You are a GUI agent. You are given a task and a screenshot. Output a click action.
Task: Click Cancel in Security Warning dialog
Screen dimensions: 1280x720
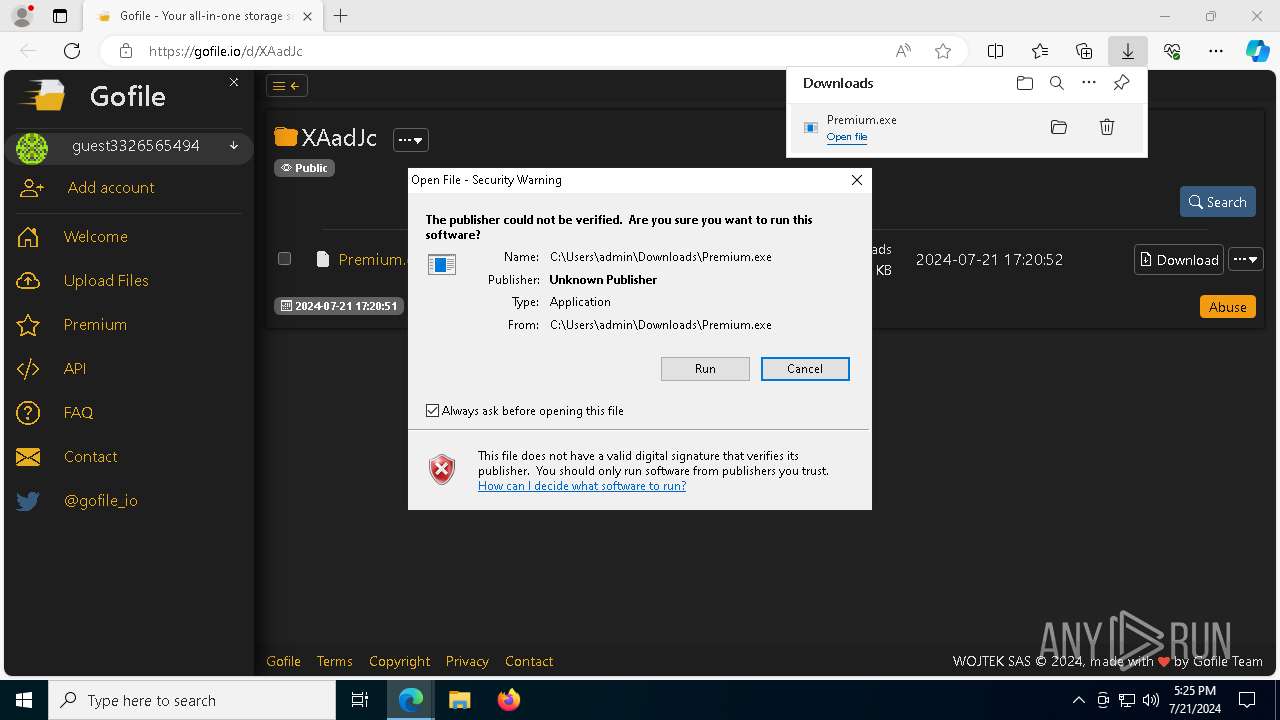coord(805,369)
